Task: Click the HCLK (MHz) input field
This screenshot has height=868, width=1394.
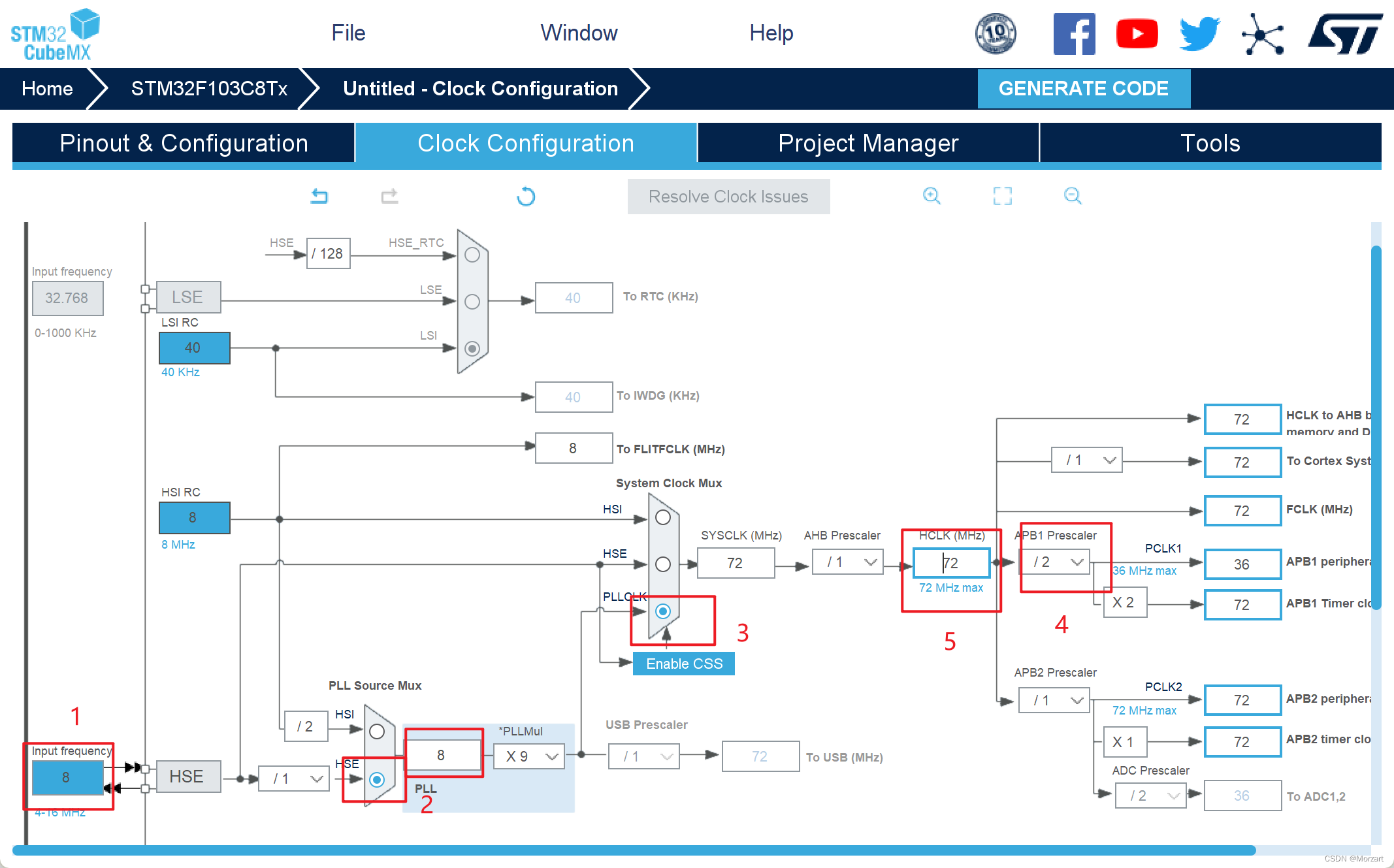Action: pos(952,563)
